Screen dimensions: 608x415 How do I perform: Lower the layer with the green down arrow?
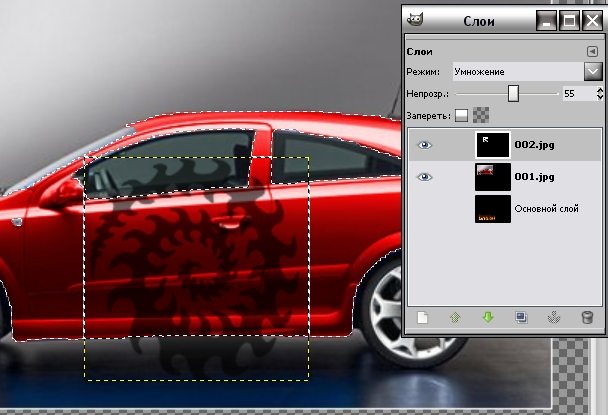coord(488,318)
